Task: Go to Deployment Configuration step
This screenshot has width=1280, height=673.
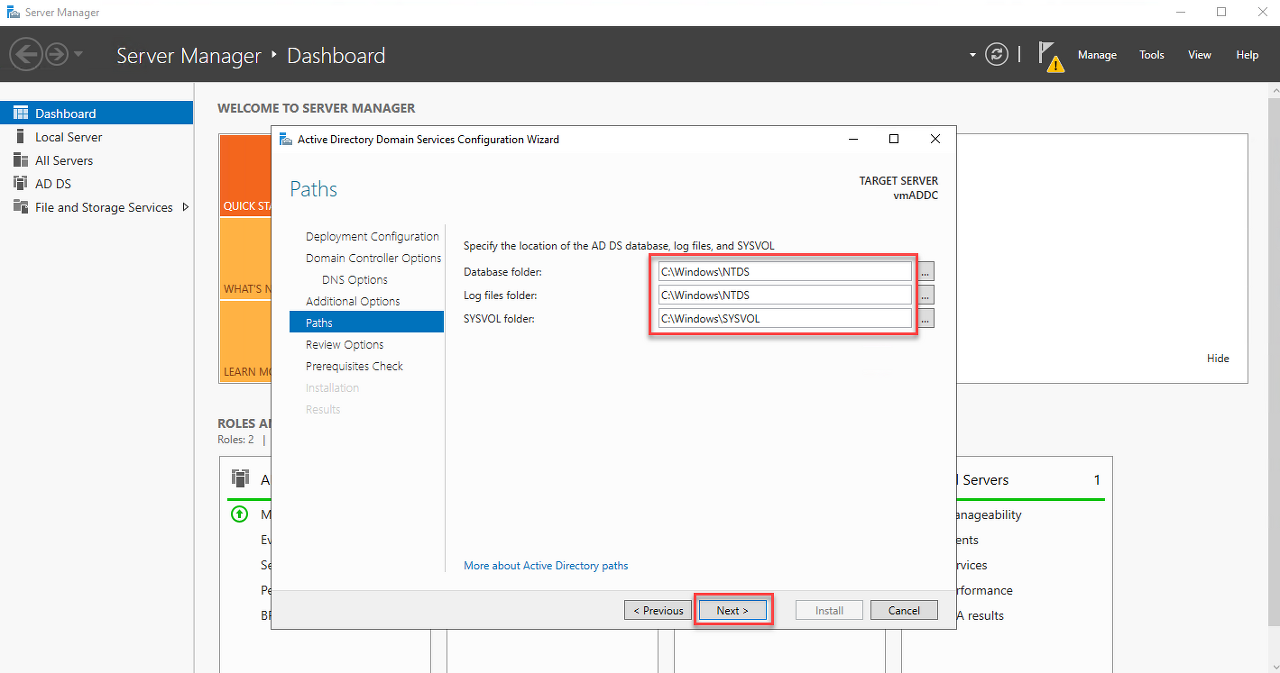Action: (x=372, y=237)
